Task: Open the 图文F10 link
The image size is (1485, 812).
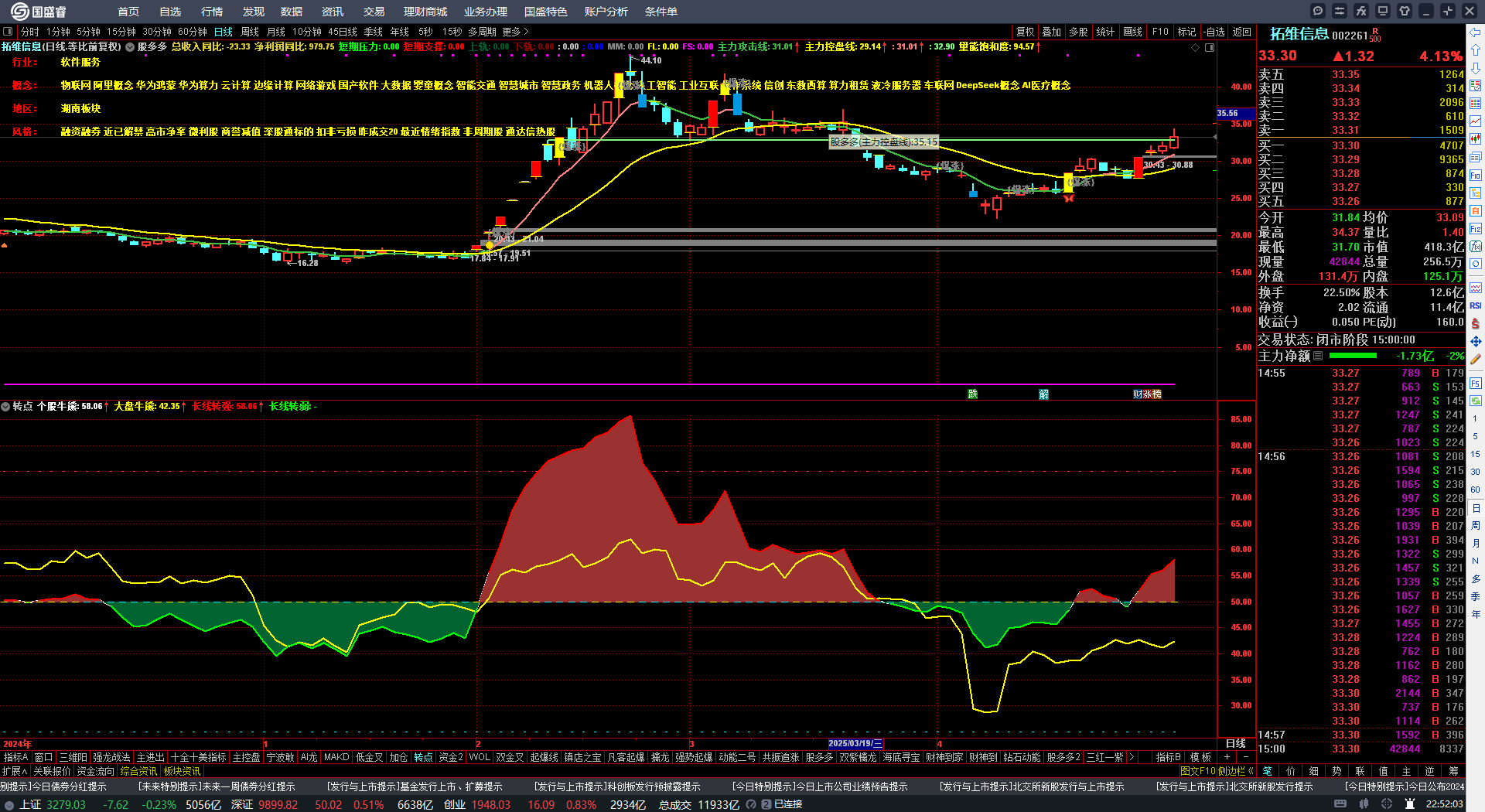Action: [x=1198, y=771]
